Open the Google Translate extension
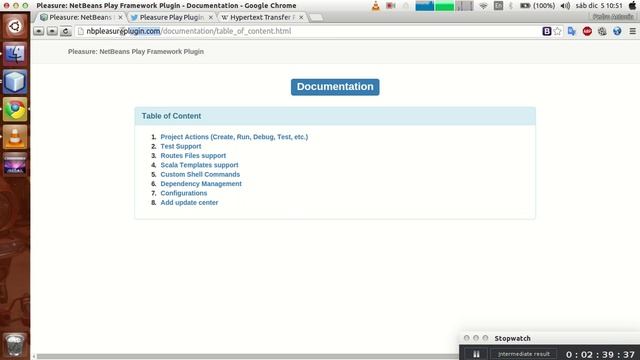Image resolution: width=640 pixels, height=360 pixels. (x=572, y=31)
